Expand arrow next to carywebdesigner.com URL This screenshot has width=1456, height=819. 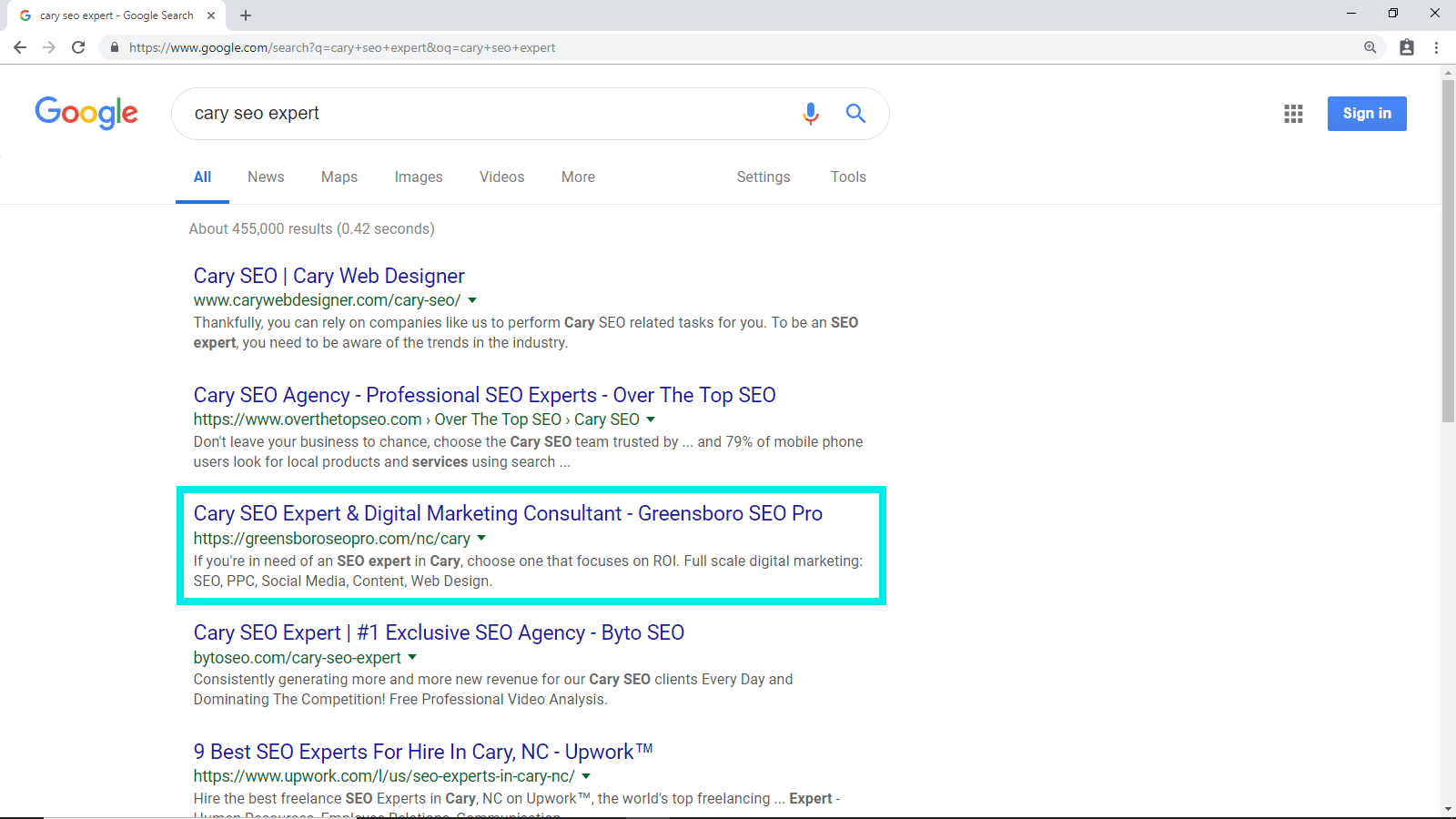(472, 300)
